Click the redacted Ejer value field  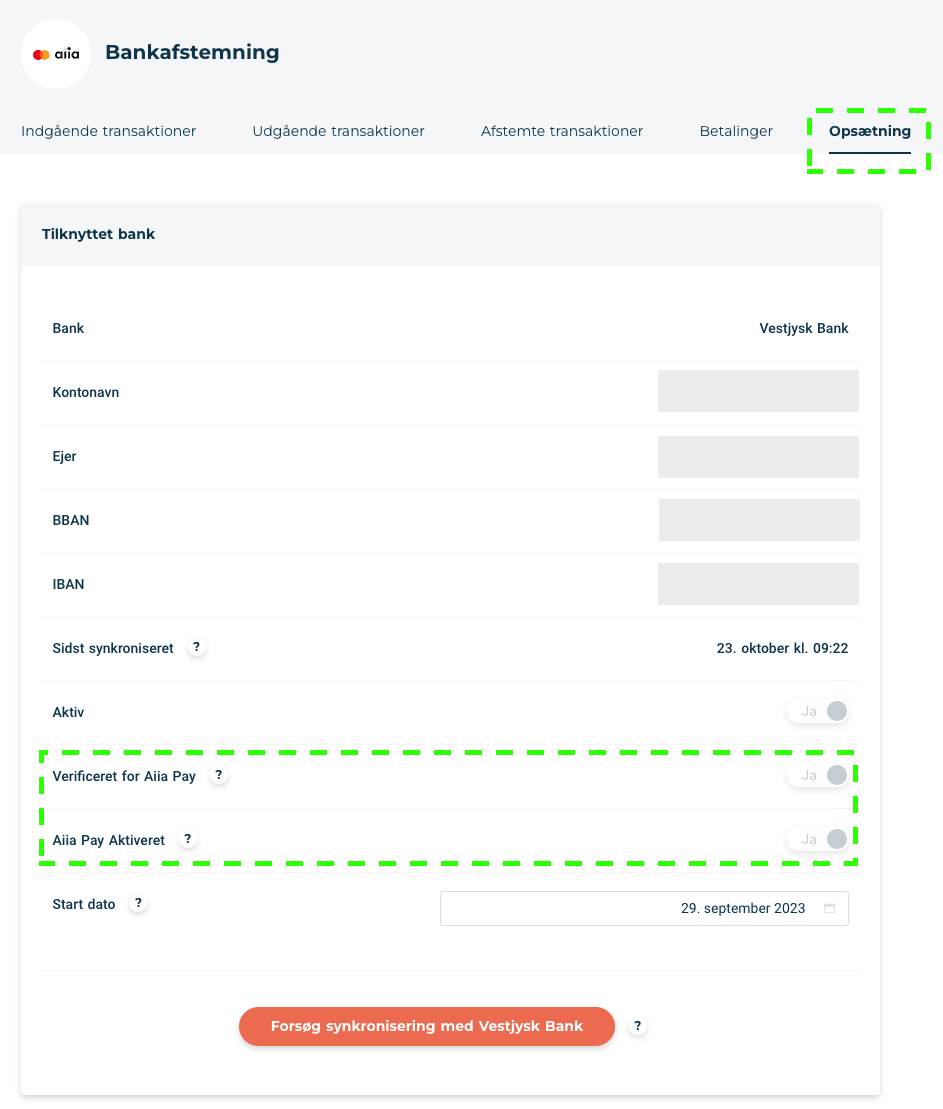[x=758, y=457]
